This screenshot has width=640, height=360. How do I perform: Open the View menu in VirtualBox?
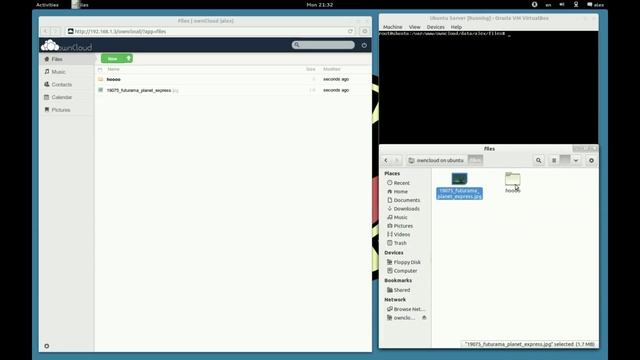pyautogui.click(x=415, y=27)
